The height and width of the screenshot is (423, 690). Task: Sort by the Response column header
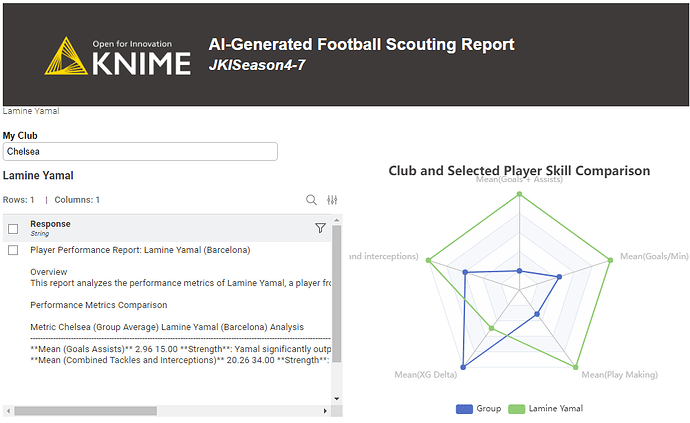[50, 224]
